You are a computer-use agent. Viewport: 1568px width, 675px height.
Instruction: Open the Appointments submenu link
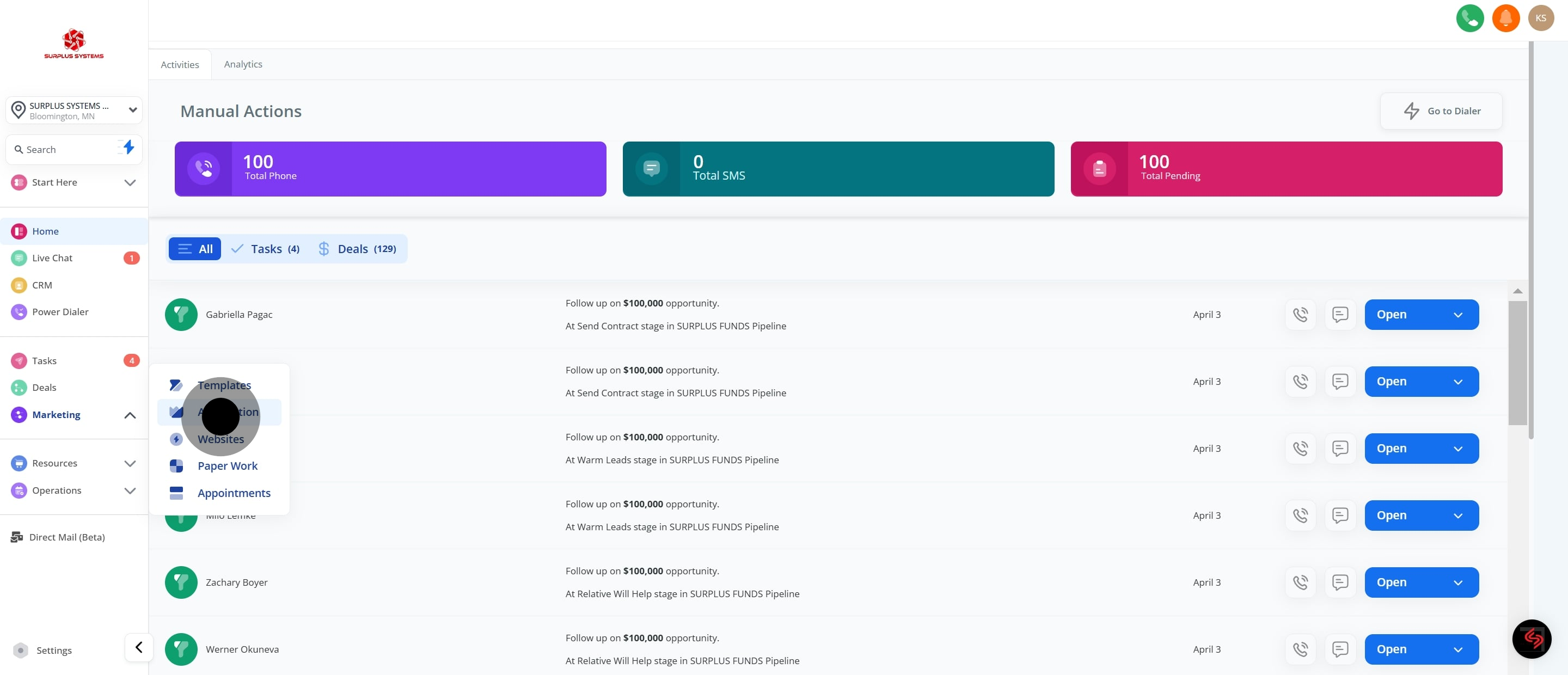[234, 493]
